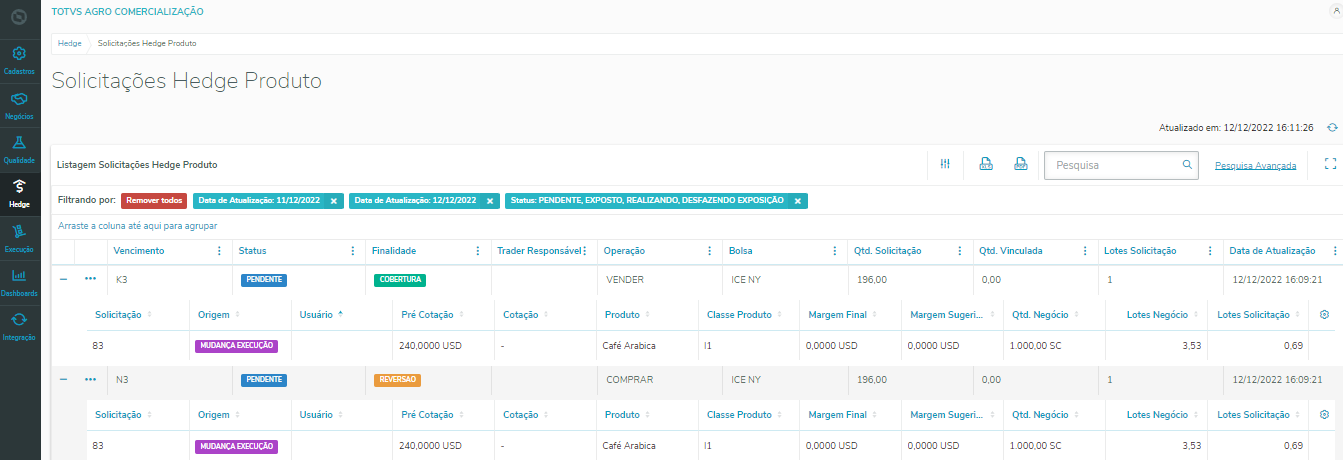
Task: Click the group-by column drop area text
Action: click(137, 226)
